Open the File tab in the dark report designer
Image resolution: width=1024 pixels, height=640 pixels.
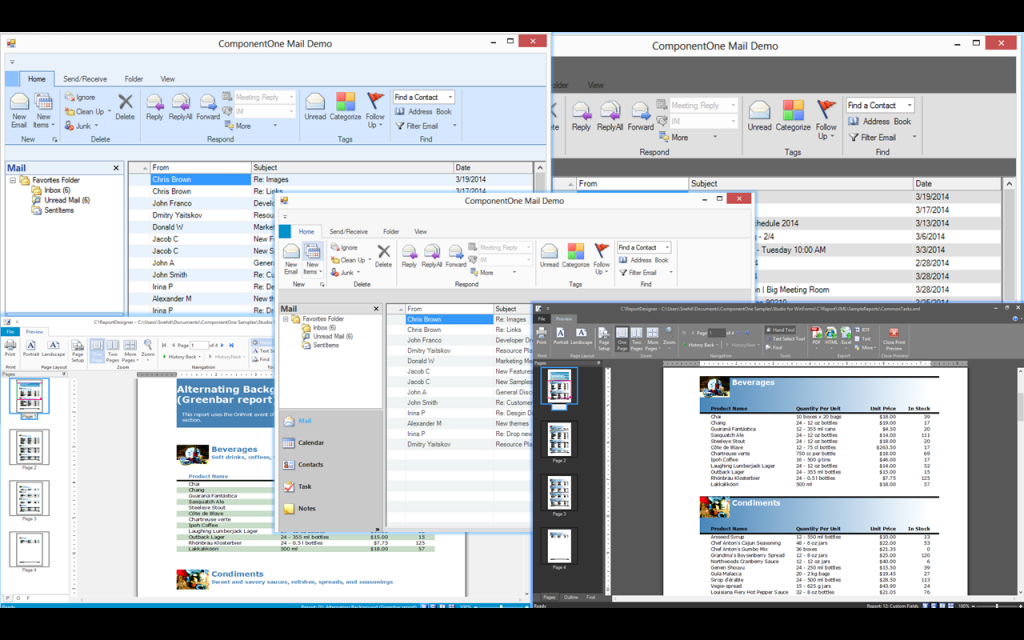click(541, 319)
